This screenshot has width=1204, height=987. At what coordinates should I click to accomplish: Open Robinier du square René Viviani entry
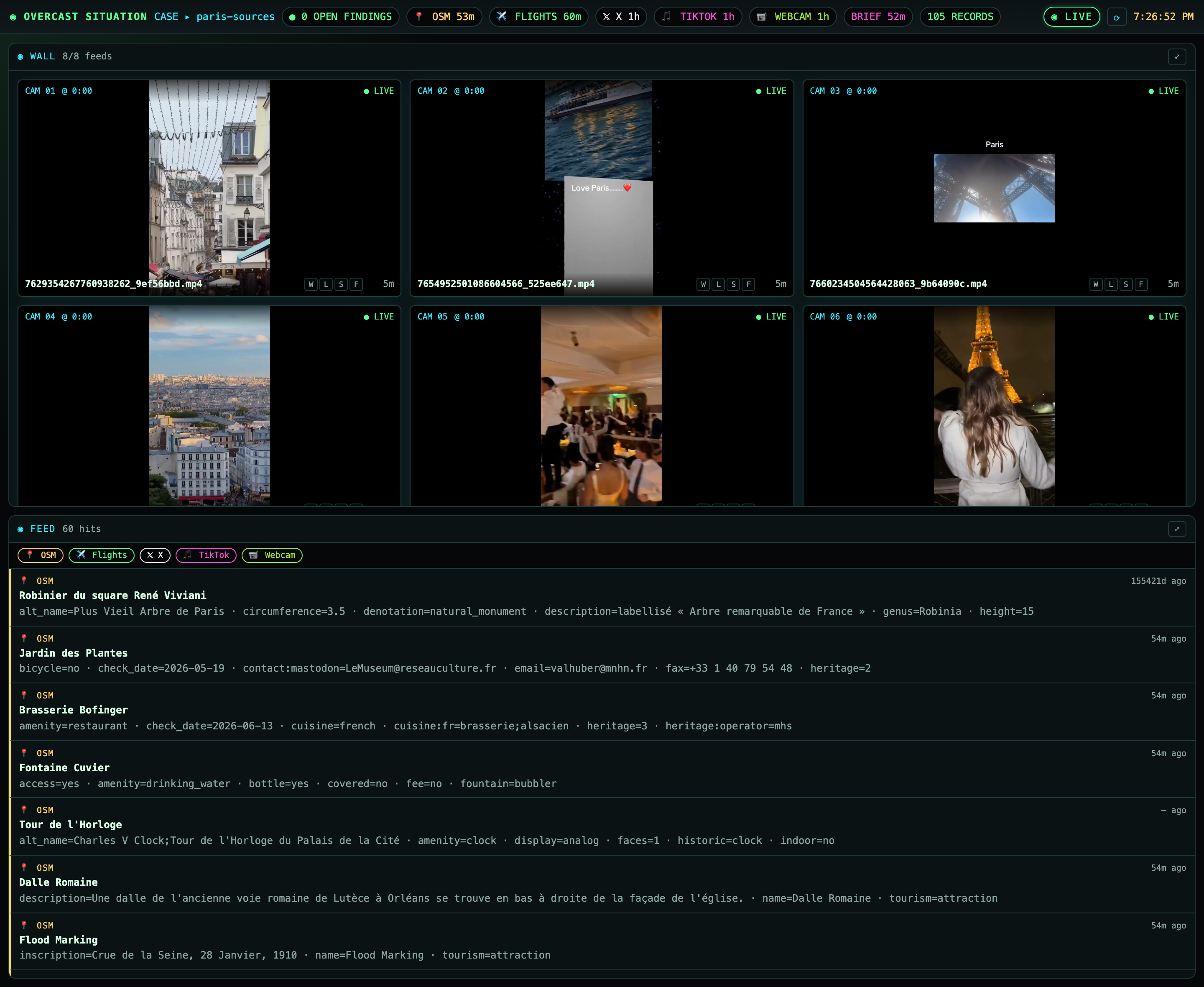[602, 597]
